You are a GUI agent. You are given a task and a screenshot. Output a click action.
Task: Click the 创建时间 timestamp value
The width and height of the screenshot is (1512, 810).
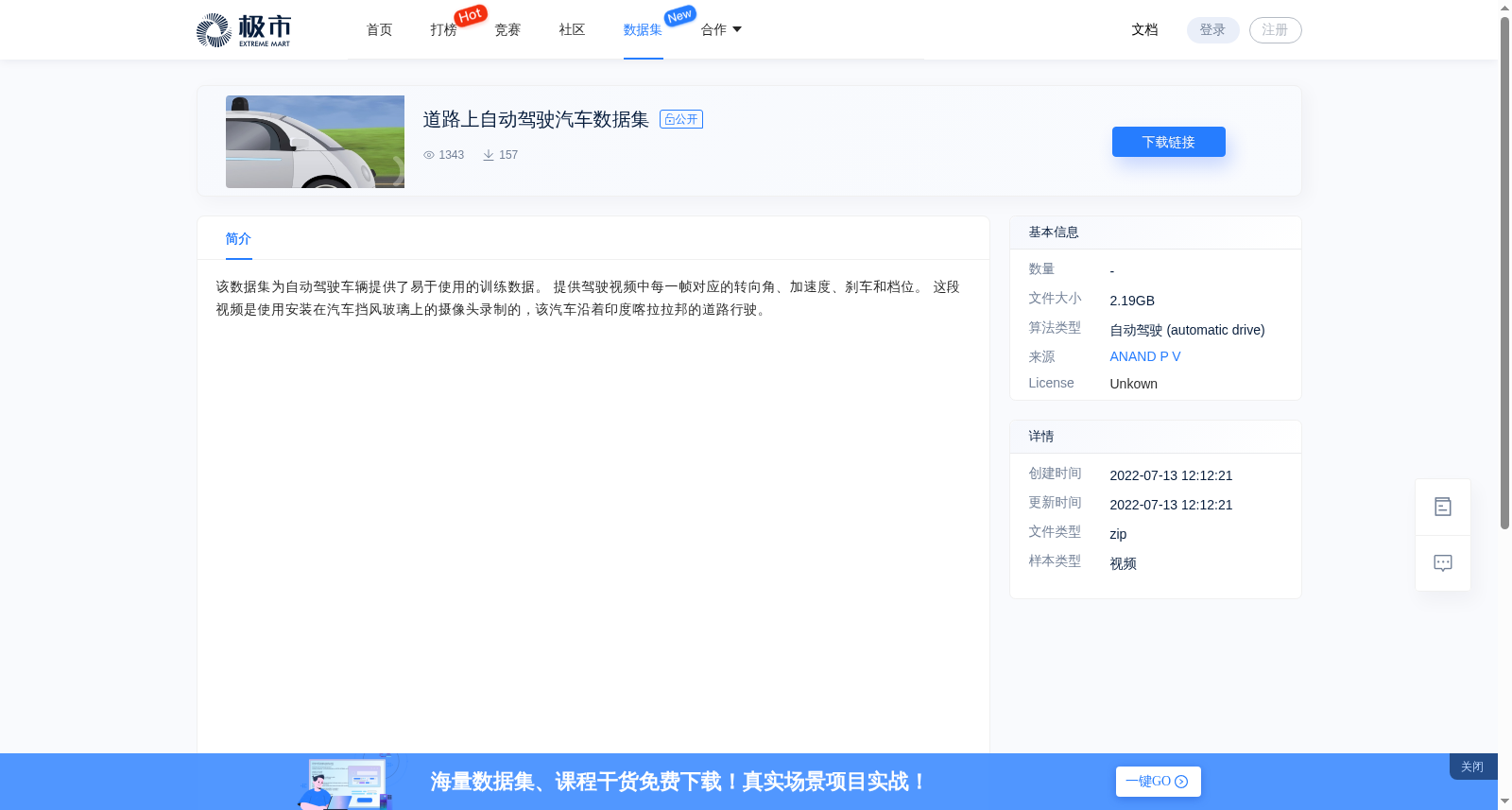coord(1172,475)
